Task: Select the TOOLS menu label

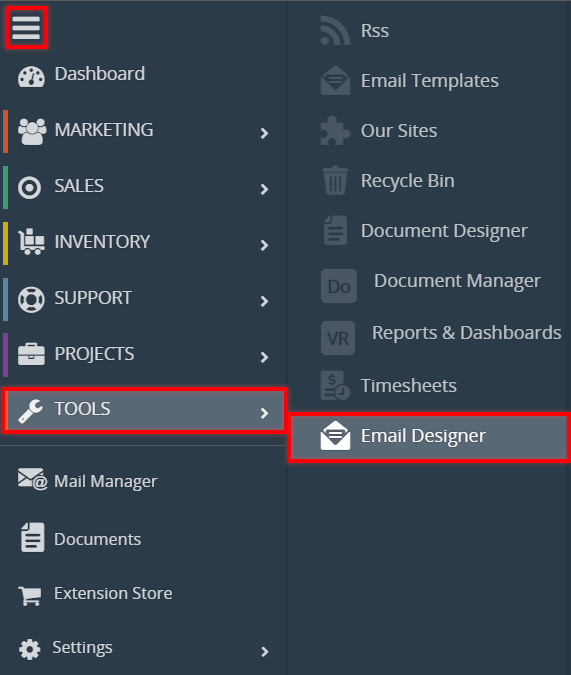Action: (82, 409)
